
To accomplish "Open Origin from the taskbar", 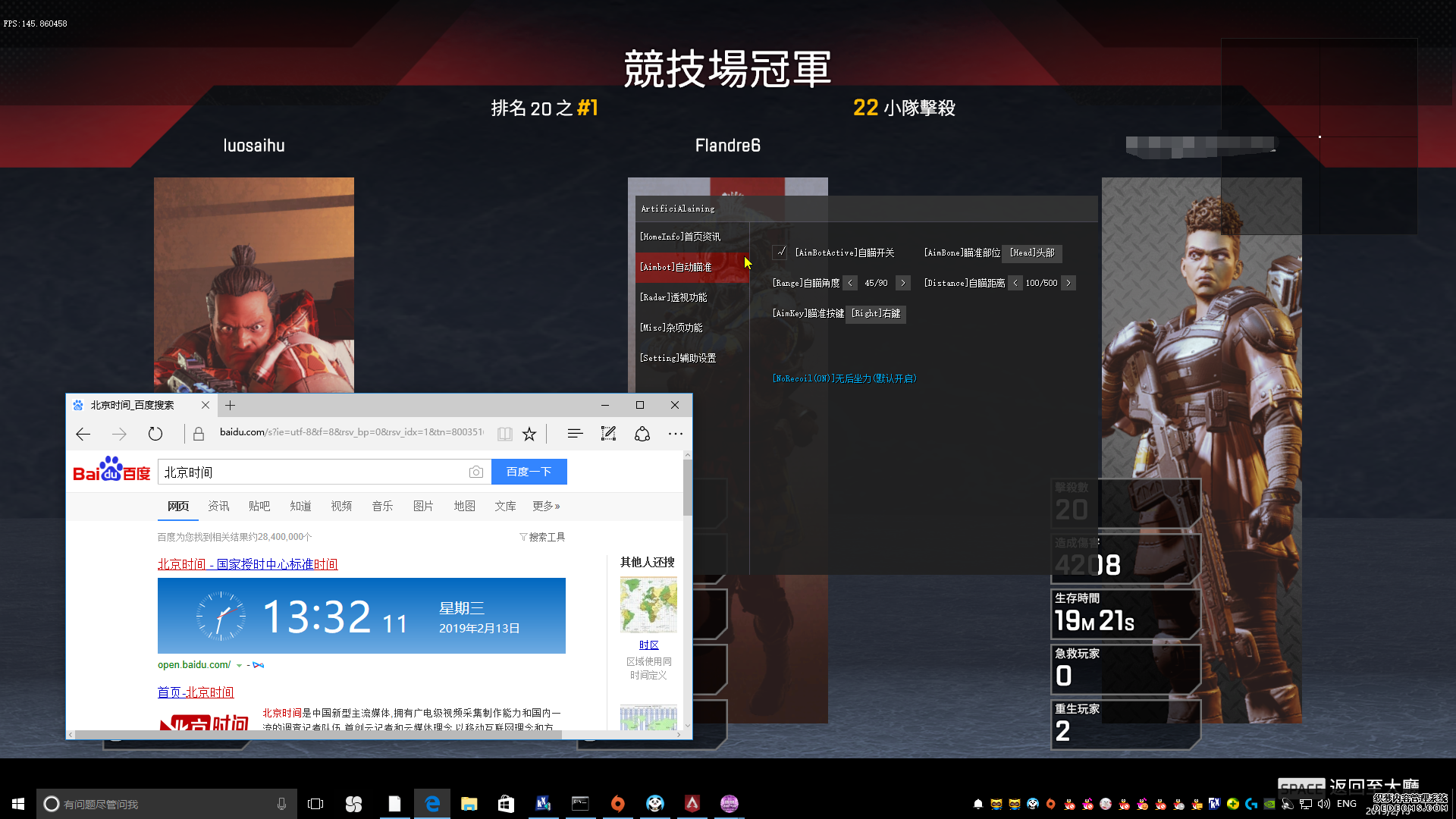I will coord(618,804).
